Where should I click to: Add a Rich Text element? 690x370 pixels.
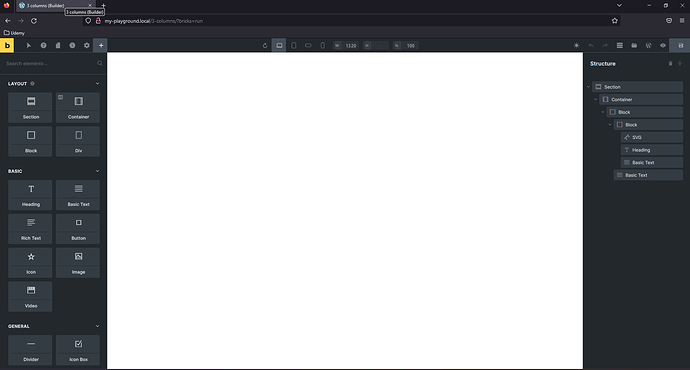click(30, 229)
